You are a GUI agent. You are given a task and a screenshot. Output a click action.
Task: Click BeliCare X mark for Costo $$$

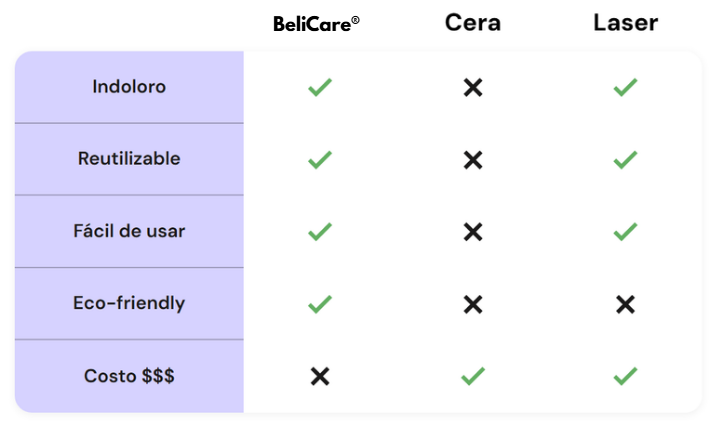(320, 376)
